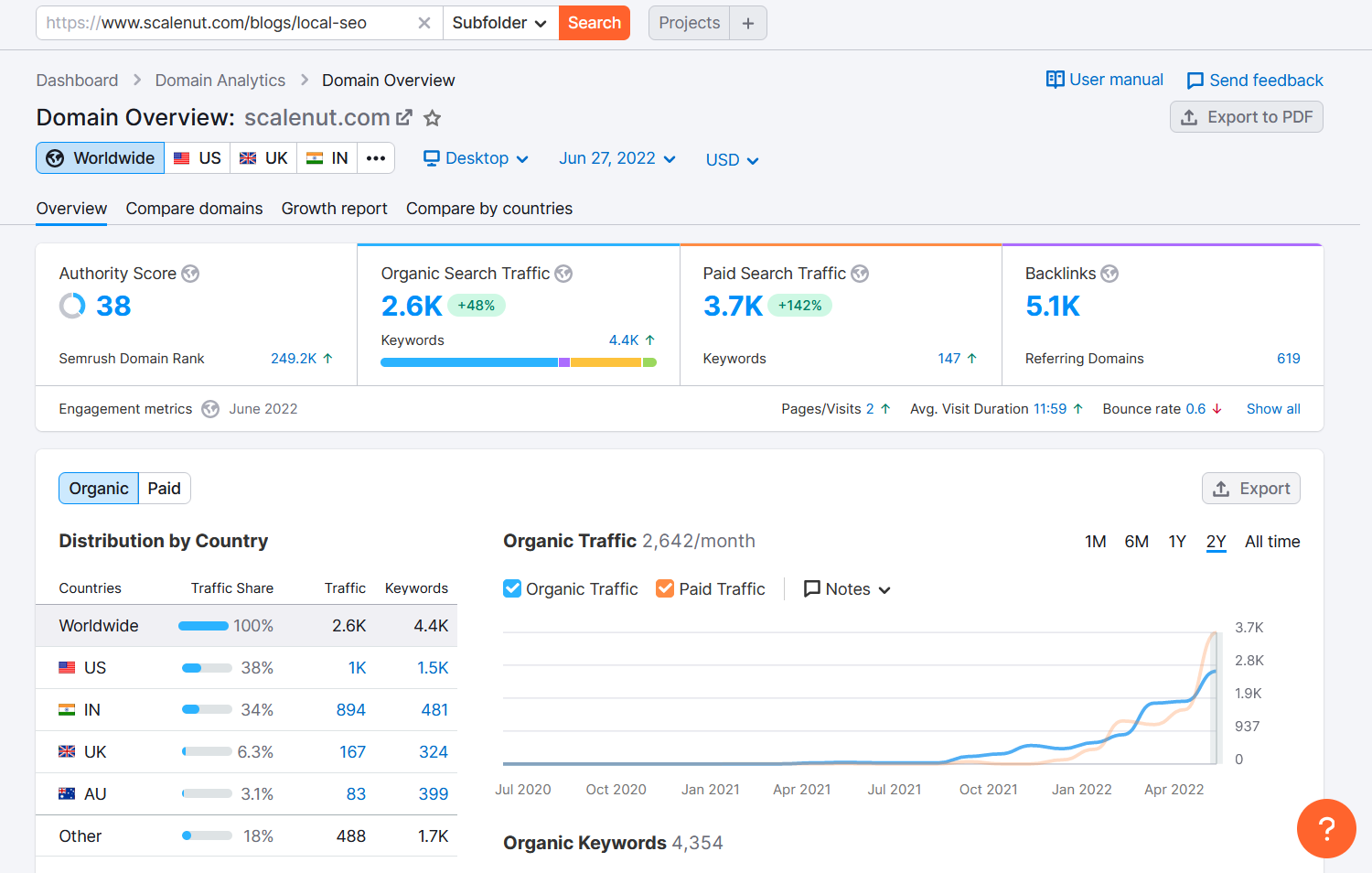The width and height of the screenshot is (1372, 873).
Task: Click the US flag in Distribution table
Action: (67, 668)
